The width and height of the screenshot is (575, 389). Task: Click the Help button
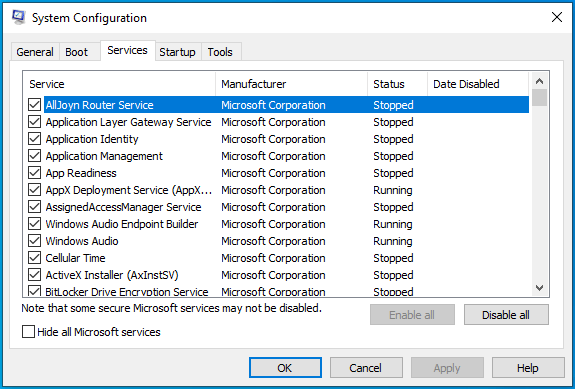coord(528,368)
